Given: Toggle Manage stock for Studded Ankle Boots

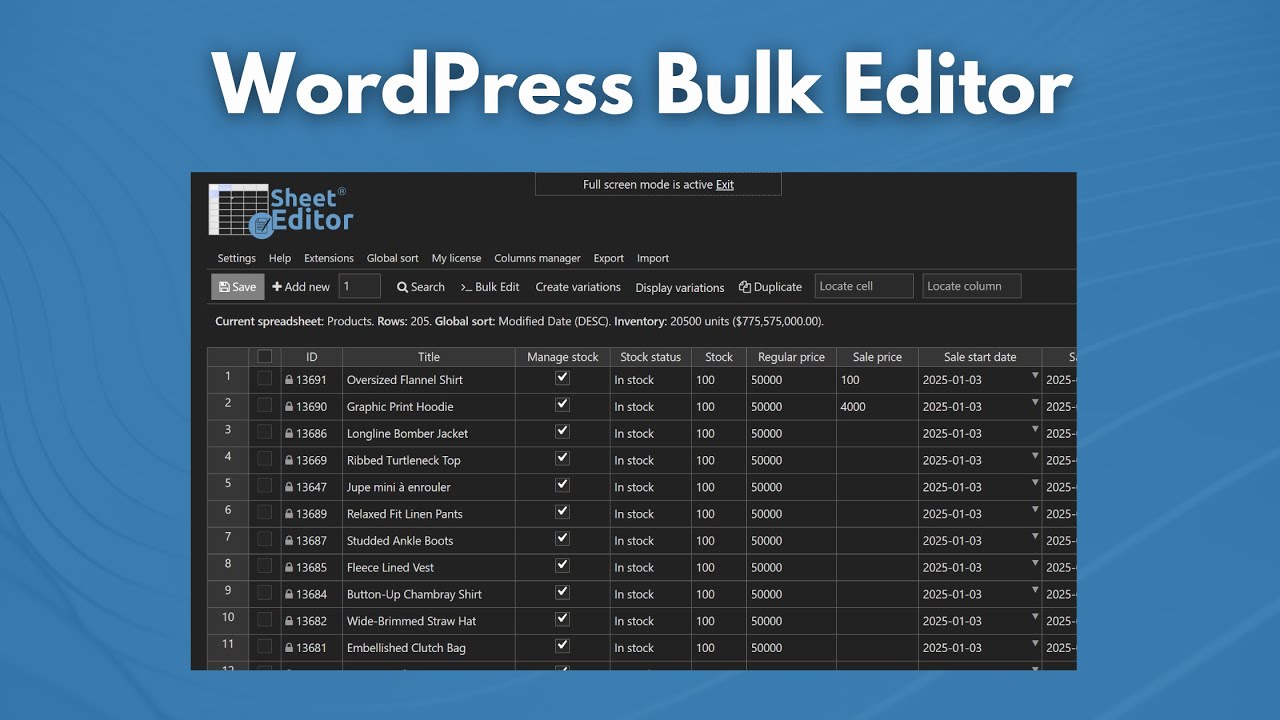Looking at the screenshot, I should (x=562, y=538).
